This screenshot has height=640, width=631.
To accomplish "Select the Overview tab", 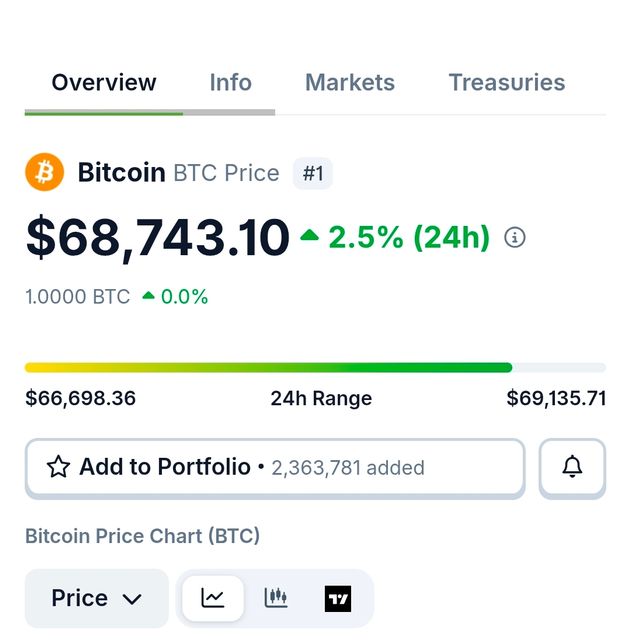I will (x=104, y=82).
